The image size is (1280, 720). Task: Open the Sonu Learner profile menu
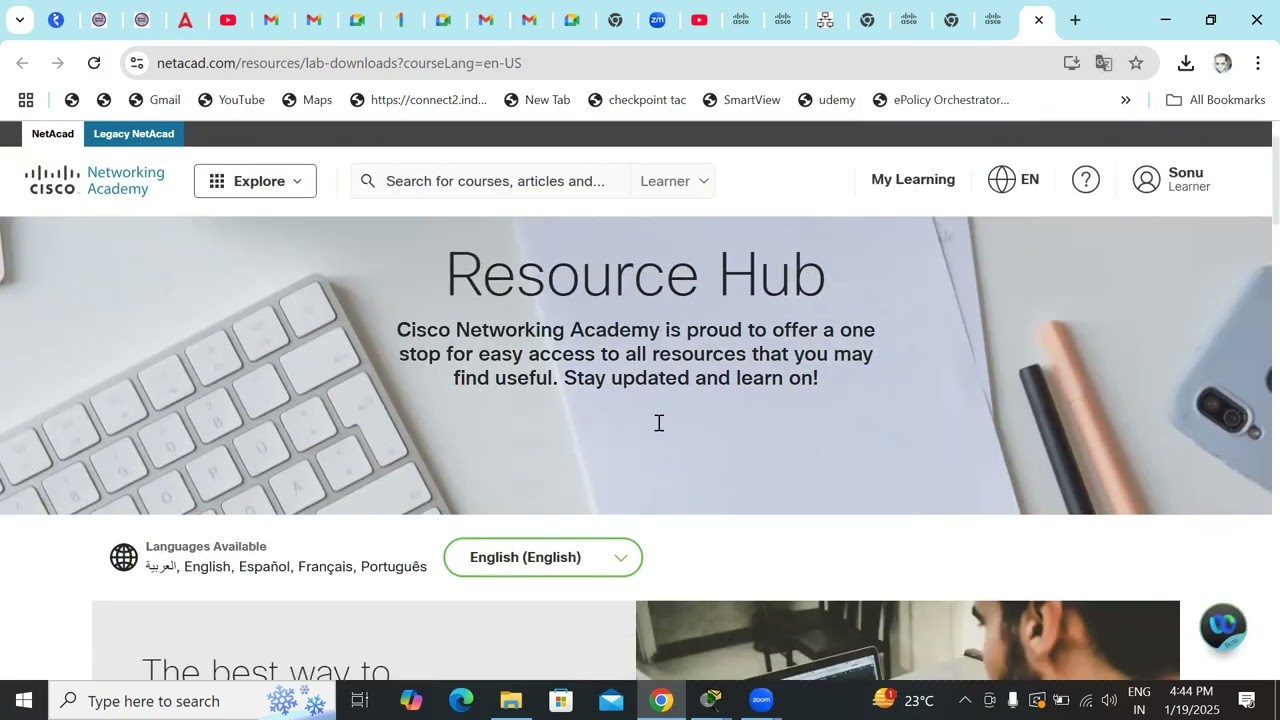click(x=1171, y=180)
